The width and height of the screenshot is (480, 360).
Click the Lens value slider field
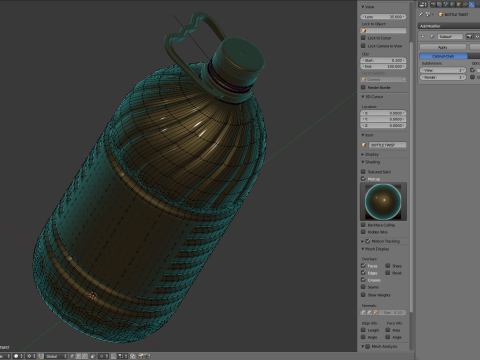point(383,16)
